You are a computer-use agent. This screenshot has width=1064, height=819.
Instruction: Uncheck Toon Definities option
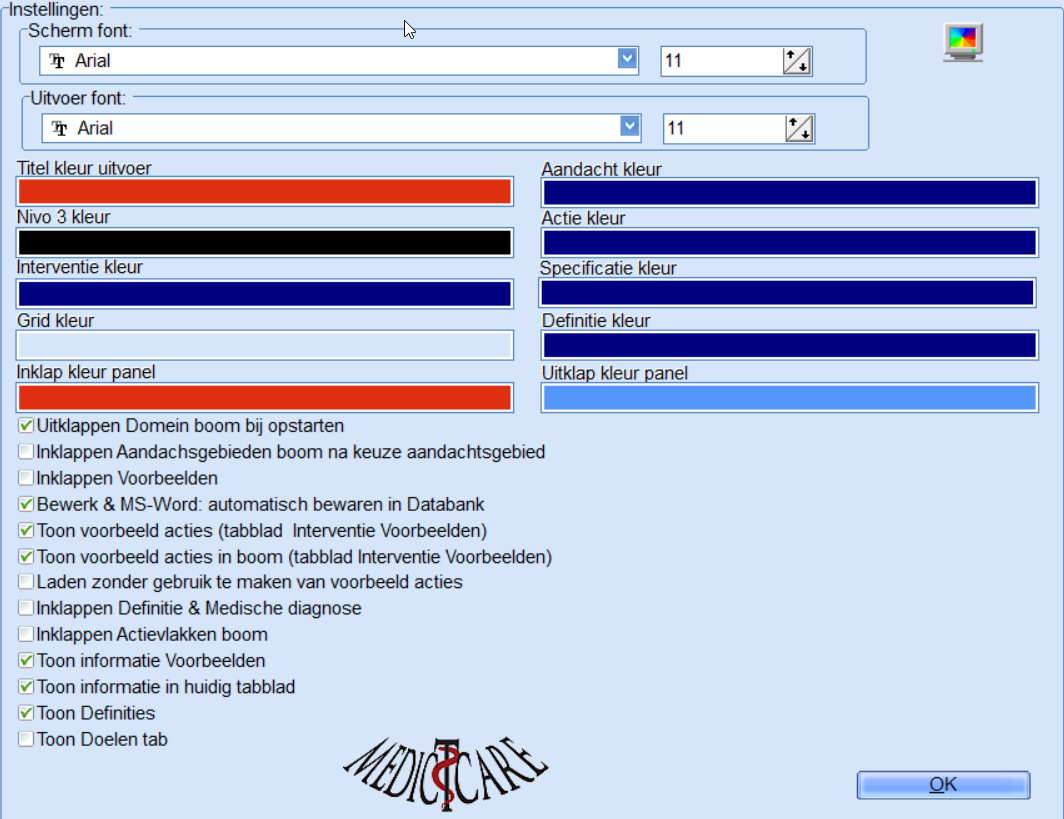[26, 714]
